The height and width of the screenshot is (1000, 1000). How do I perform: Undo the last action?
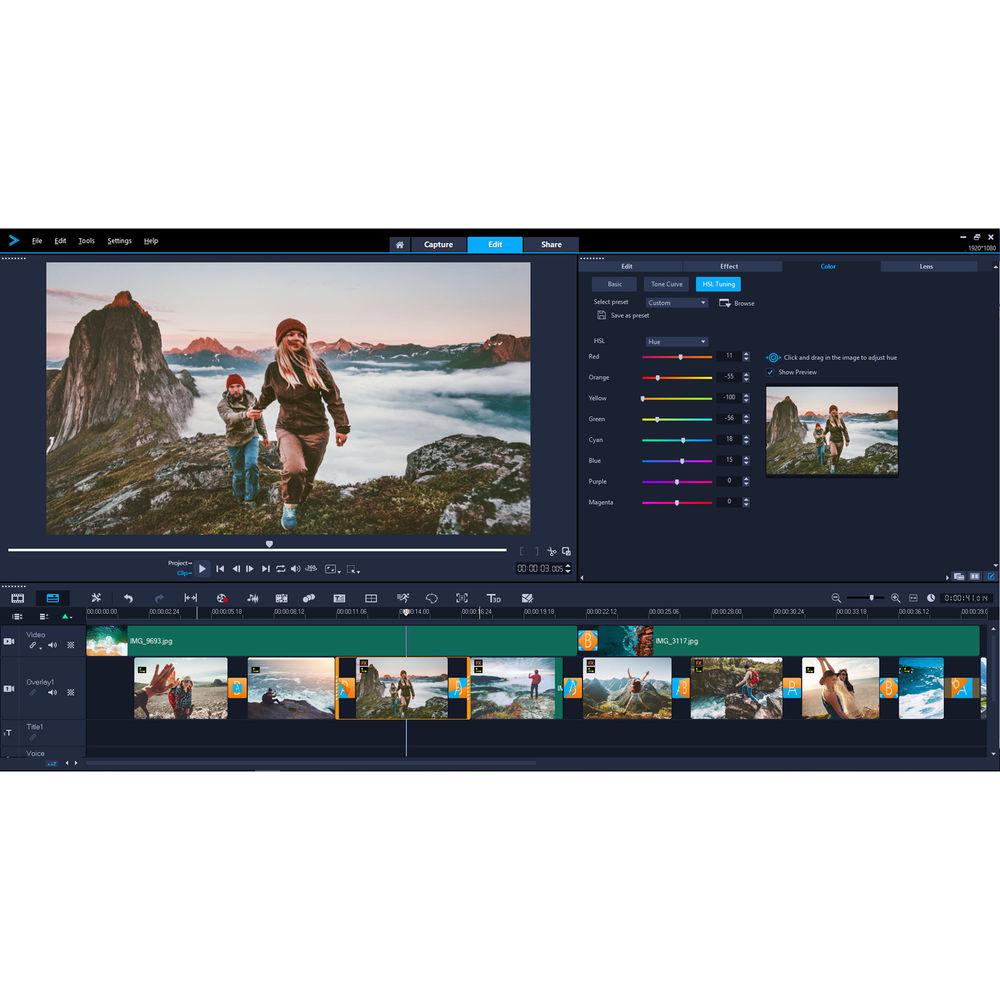click(126, 598)
